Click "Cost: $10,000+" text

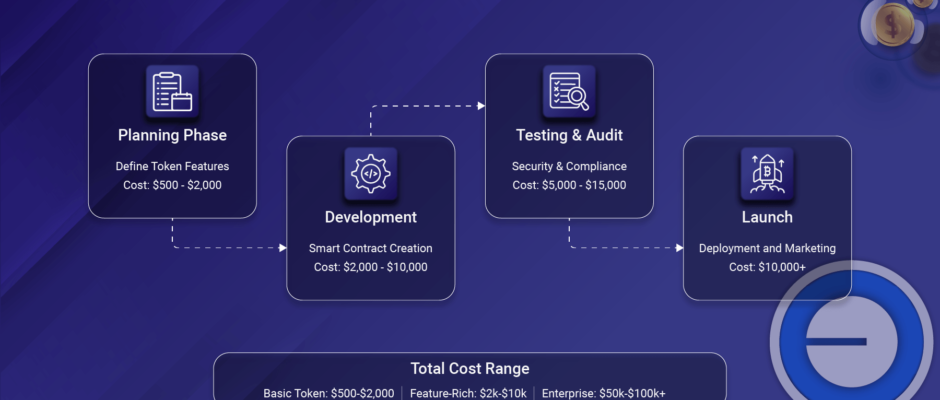coord(767,267)
